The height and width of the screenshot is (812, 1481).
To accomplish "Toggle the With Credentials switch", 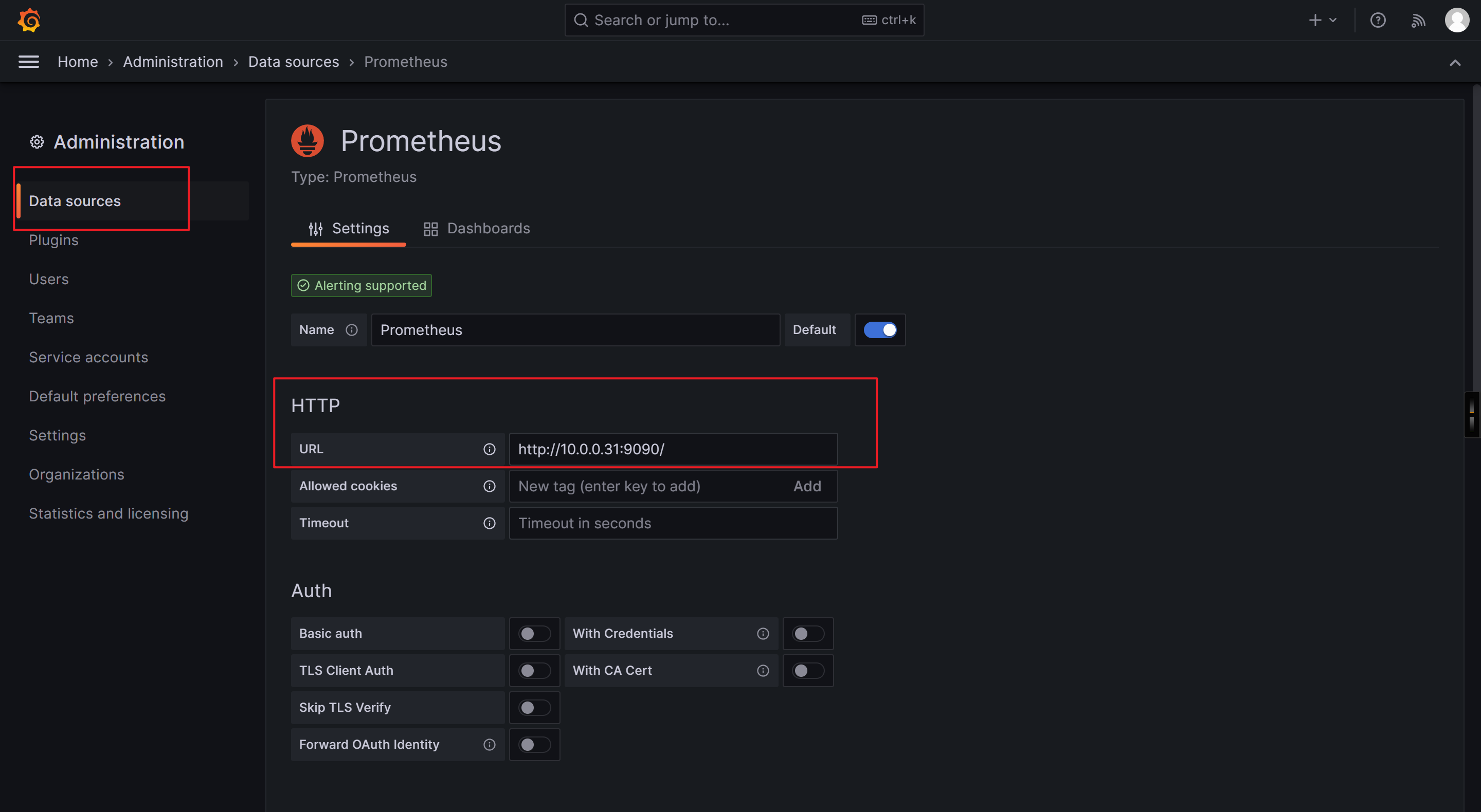I will [808, 634].
